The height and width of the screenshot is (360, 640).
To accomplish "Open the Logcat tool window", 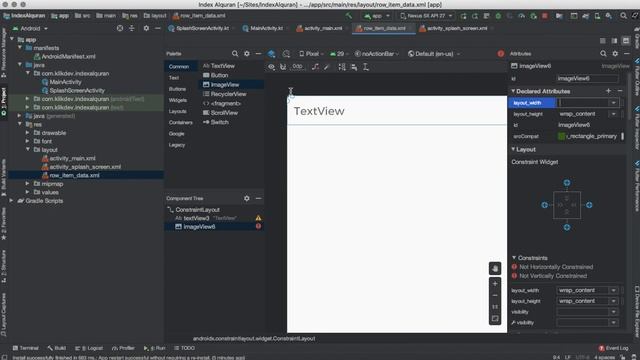I will click(89, 348).
